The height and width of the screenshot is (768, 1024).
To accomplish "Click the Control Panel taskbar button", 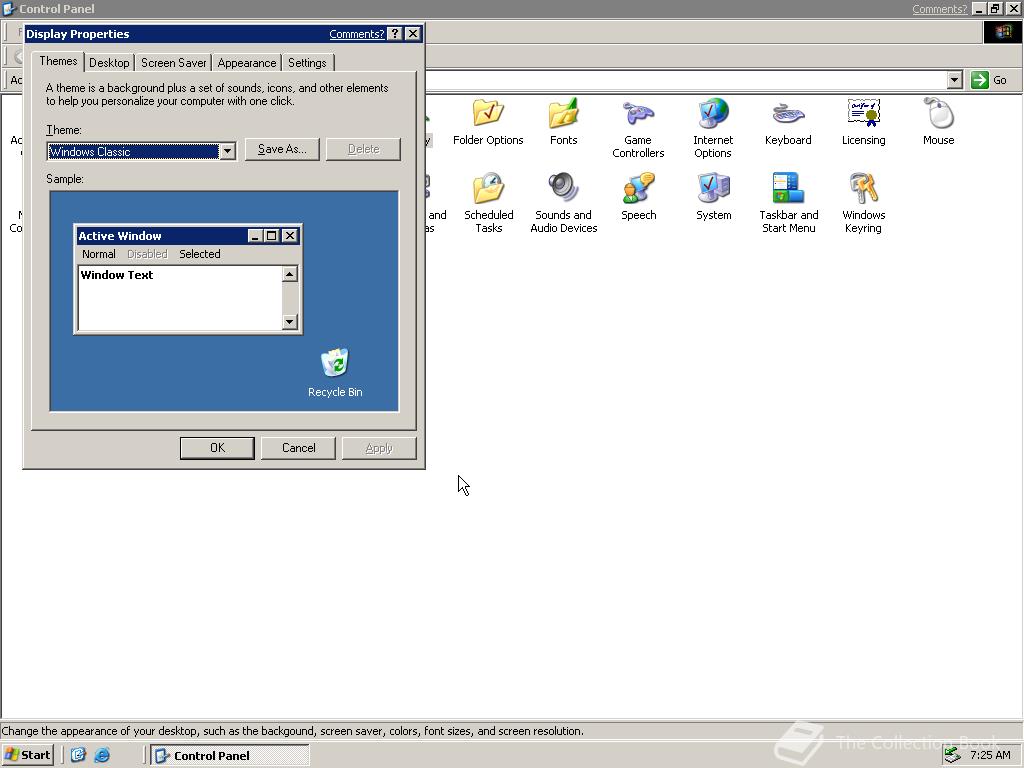I will [229, 755].
